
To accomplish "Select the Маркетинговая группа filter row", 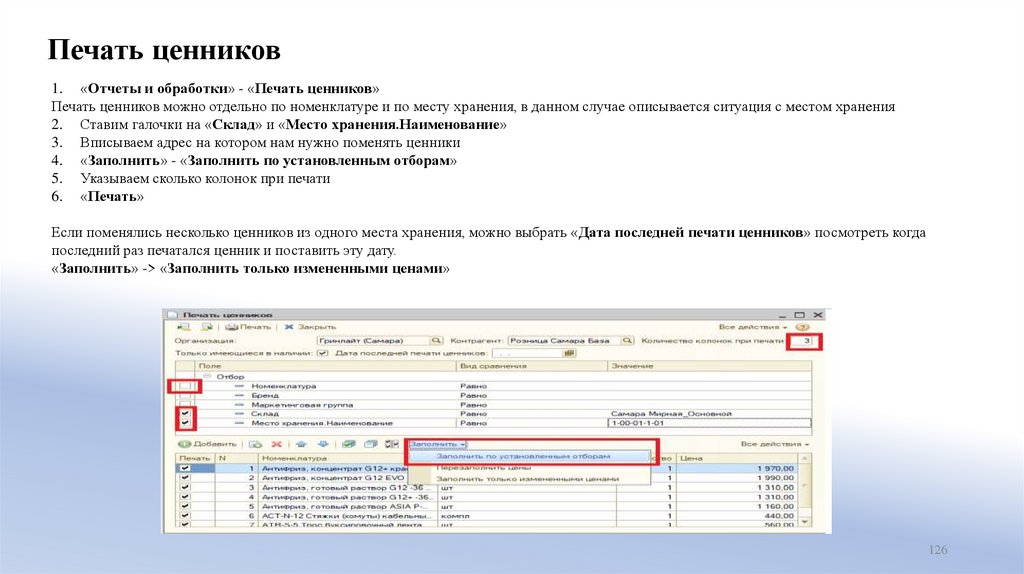I will pos(494,405).
